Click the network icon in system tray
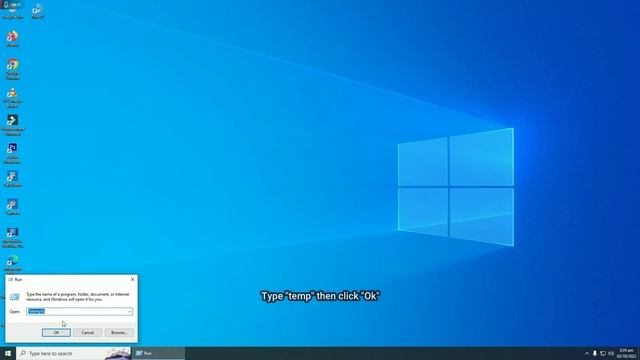Image resolution: width=640 pixels, height=360 pixels. pyautogui.click(x=603, y=353)
